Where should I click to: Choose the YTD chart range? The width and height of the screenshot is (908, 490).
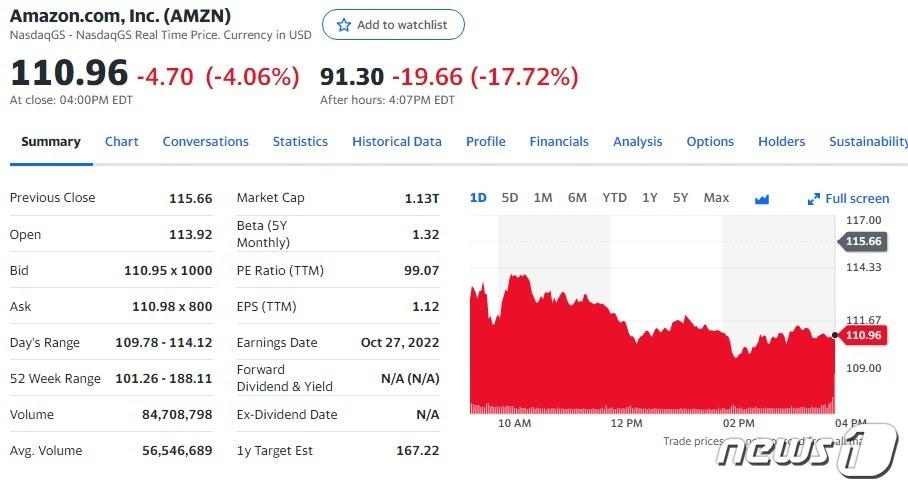pos(614,198)
